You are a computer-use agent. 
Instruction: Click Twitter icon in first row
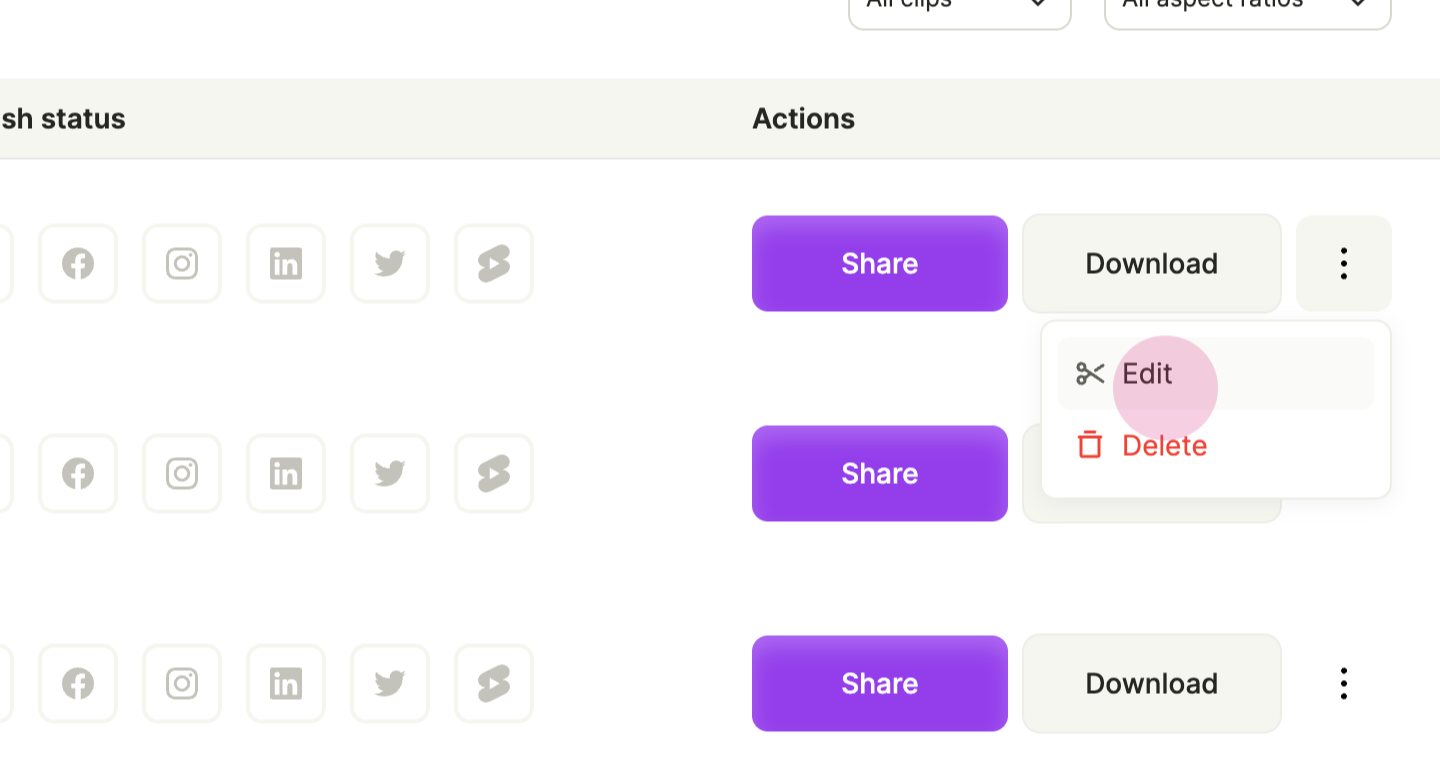(x=390, y=264)
